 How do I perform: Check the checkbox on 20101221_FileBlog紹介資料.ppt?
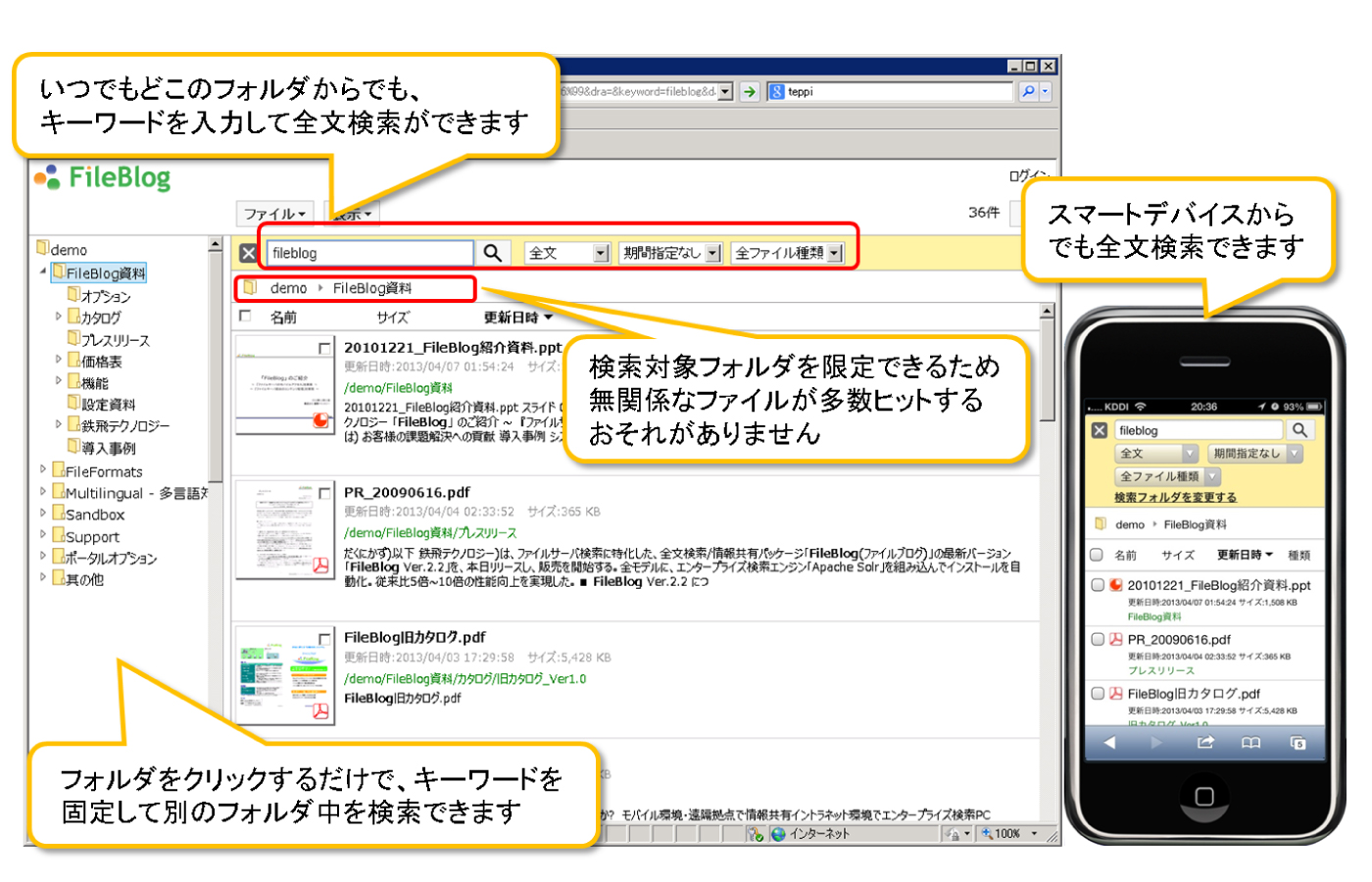point(323,346)
